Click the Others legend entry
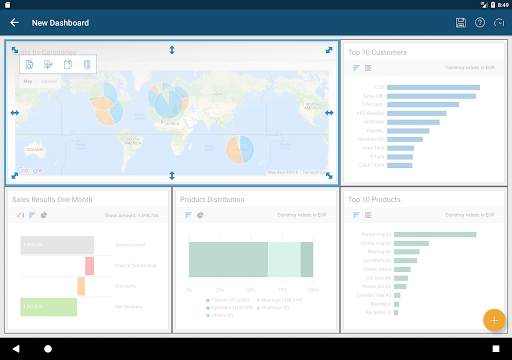Viewport: 512px width, 360px height. (x=220, y=315)
